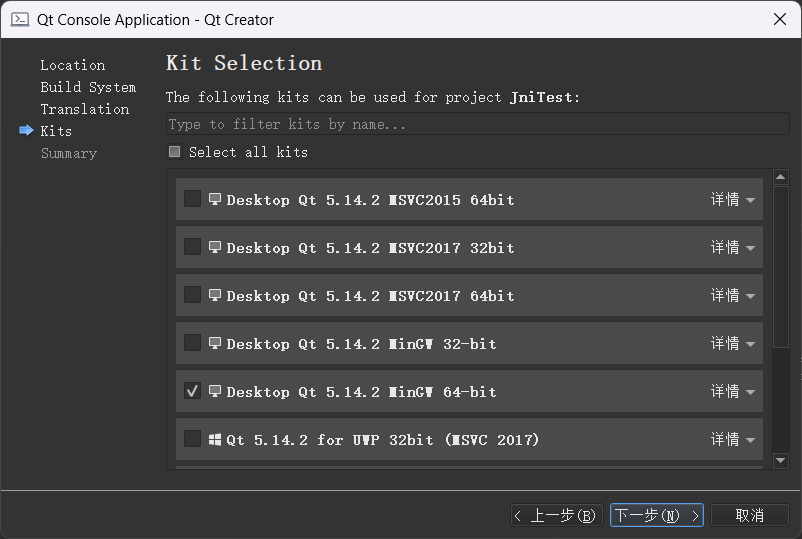
Task: Click the filter kits by name field
Action: point(478,124)
